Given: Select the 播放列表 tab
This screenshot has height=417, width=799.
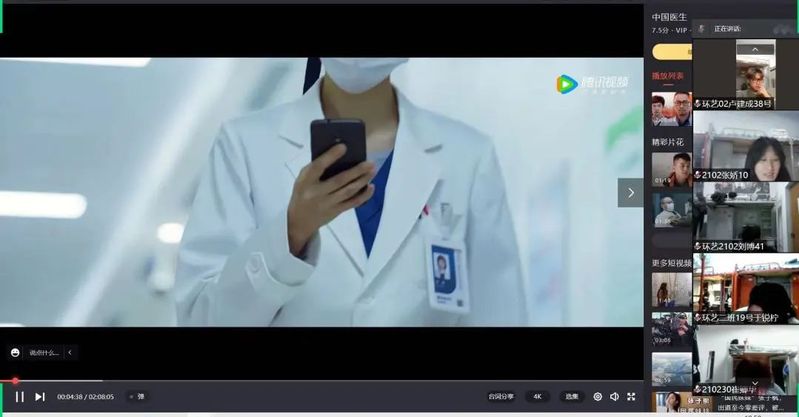Looking at the screenshot, I should point(668,76).
